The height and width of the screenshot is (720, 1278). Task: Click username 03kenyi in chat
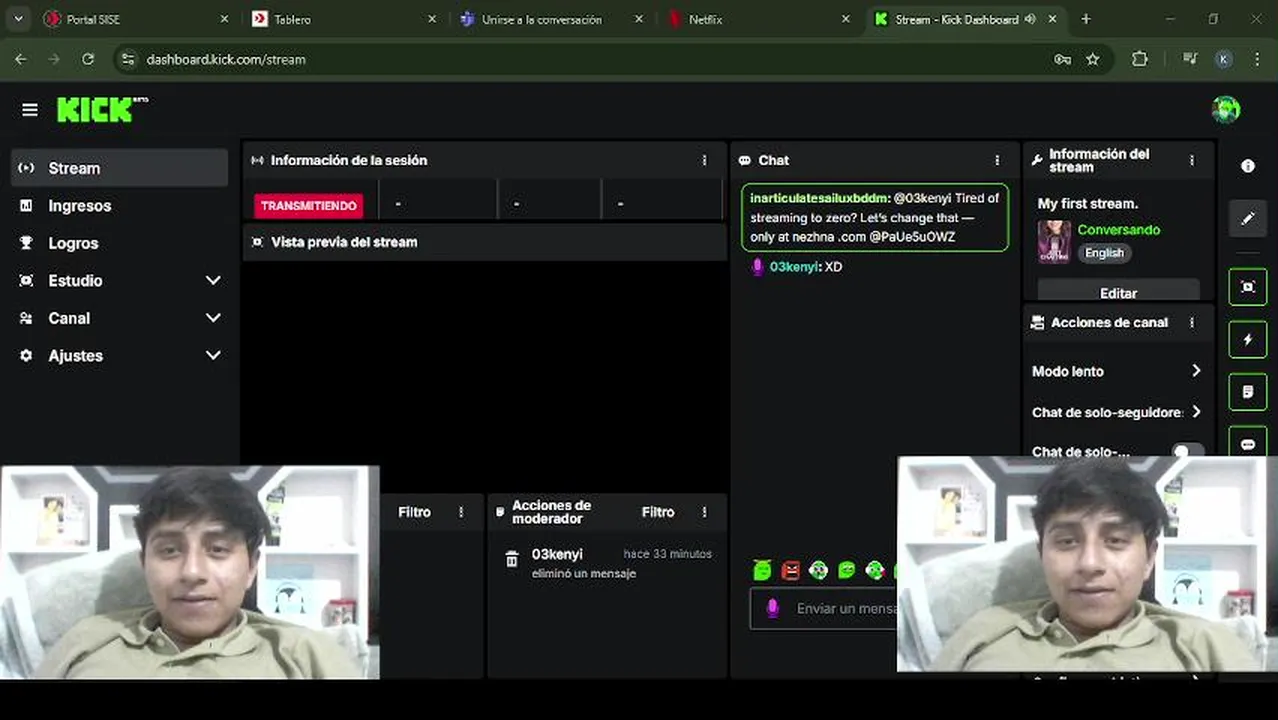point(794,267)
